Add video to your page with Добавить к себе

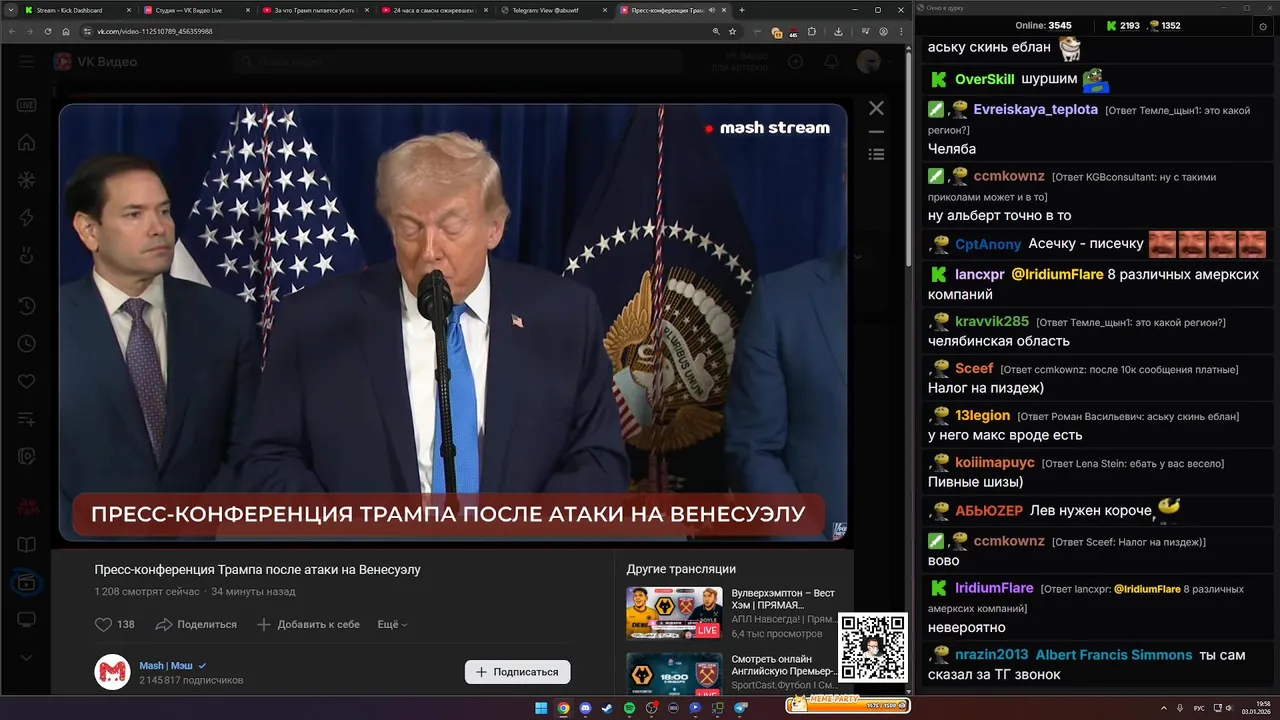(308, 624)
